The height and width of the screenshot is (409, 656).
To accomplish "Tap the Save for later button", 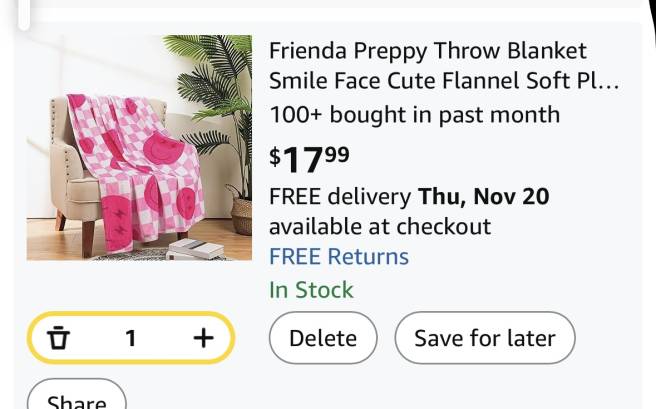I will click(484, 338).
